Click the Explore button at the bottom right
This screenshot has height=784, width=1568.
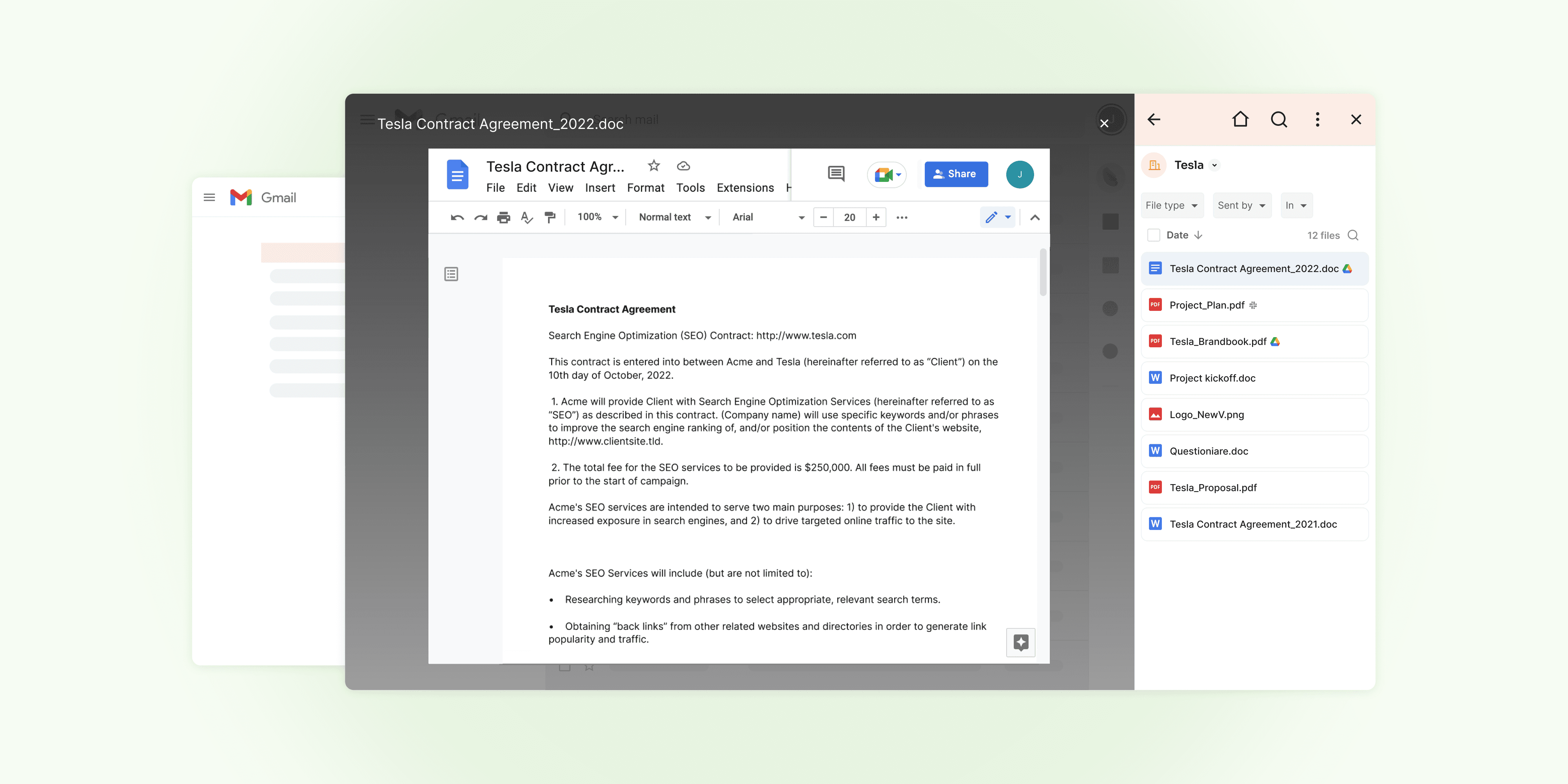(x=1021, y=642)
